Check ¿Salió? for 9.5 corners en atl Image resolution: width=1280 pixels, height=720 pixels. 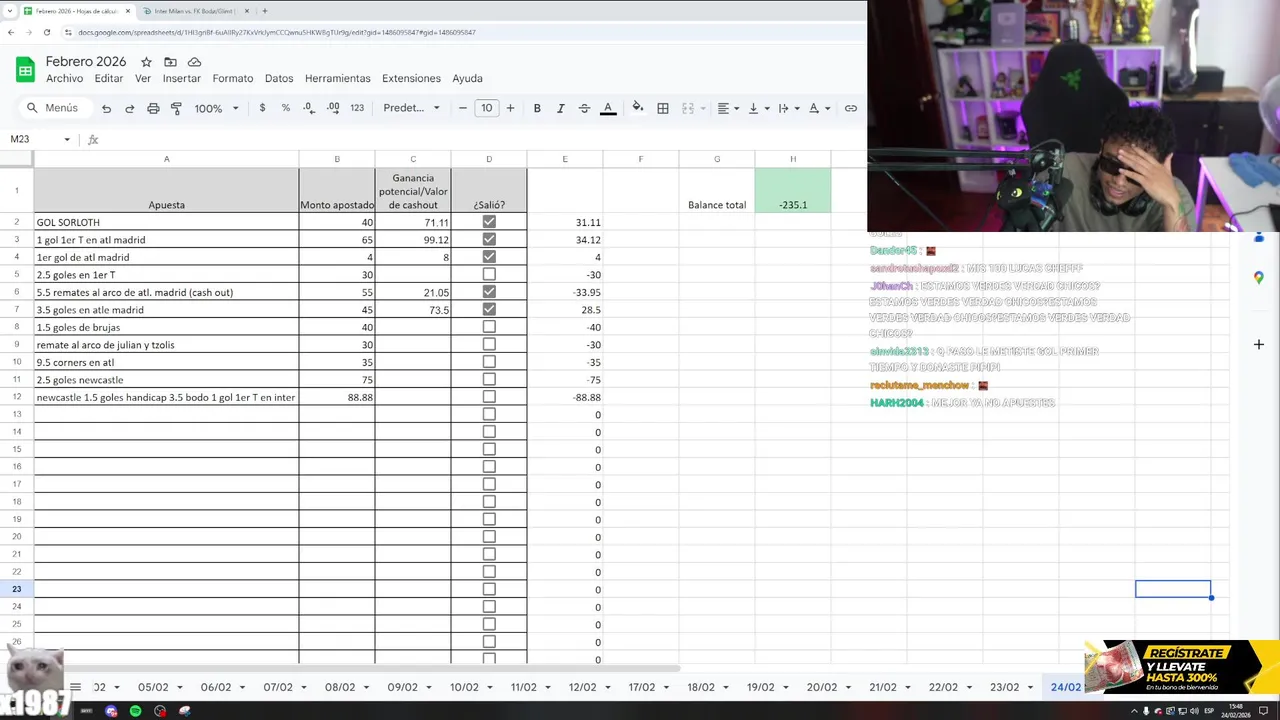(489, 362)
